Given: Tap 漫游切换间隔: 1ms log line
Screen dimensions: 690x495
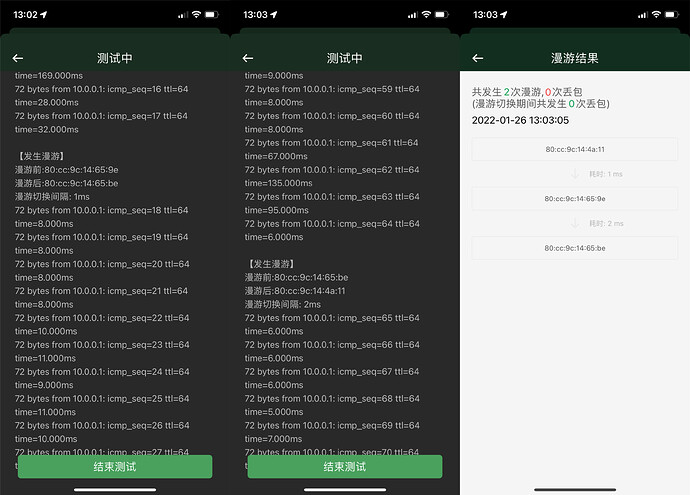Looking at the screenshot, I should [x=52, y=197].
